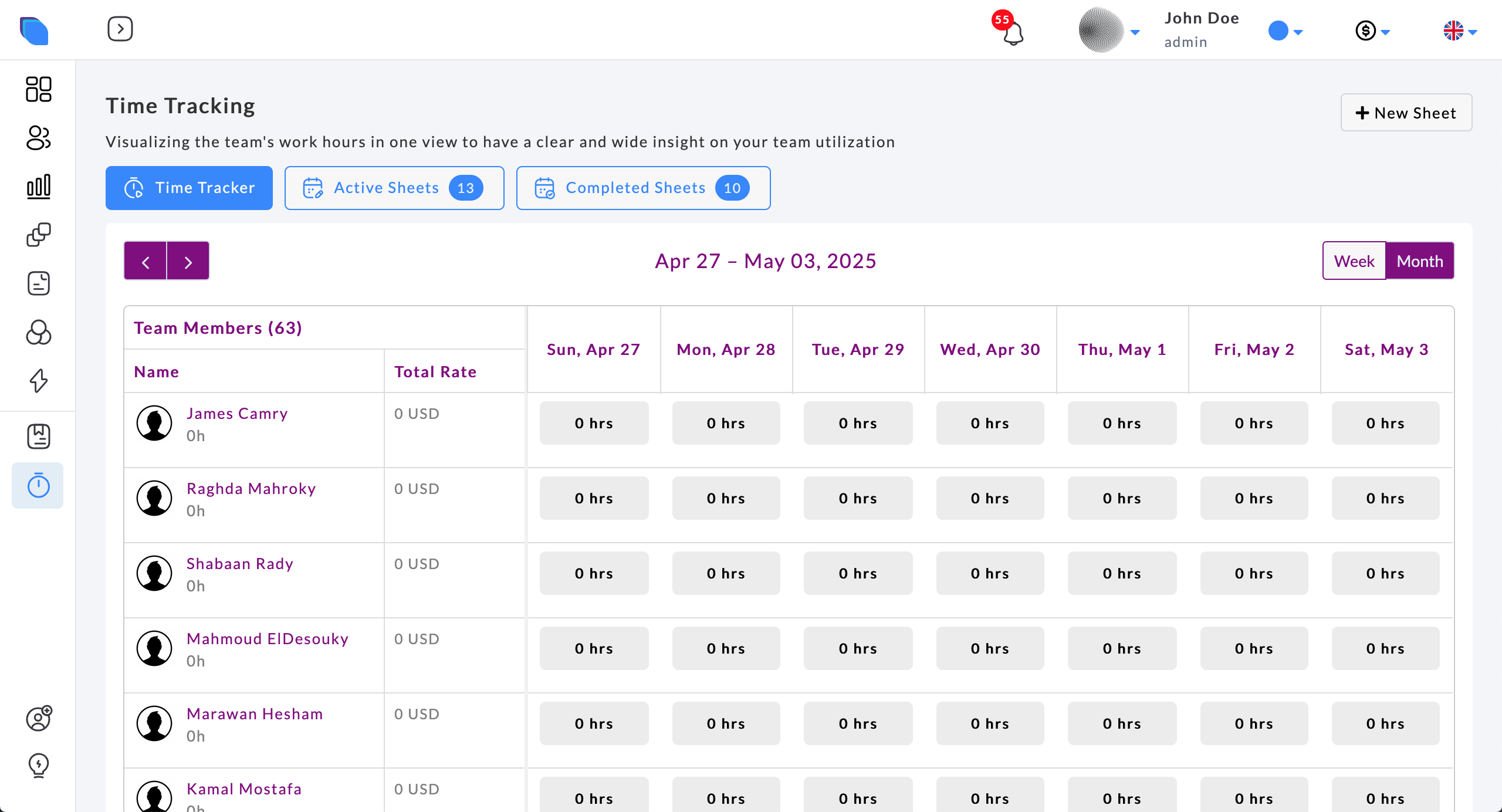Click the lightbulb icon in sidebar
This screenshot has width=1502, height=812.
pyautogui.click(x=39, y=765)
